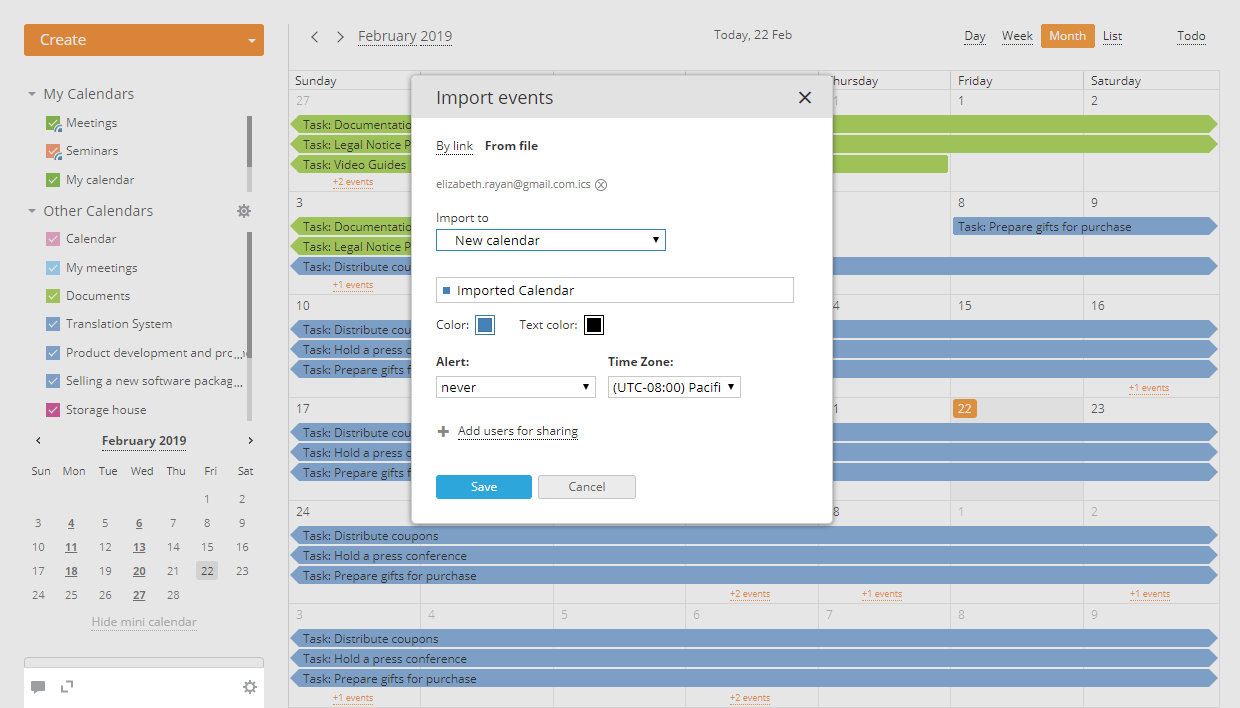Remove the attached elizabeth.rayan ics file

click(x=601, y=185)
